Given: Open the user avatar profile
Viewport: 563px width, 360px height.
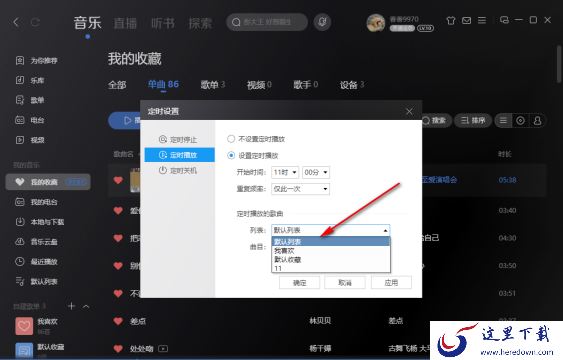Looking at the screenshot, I should pyautogui.click(x=376, y=23).
